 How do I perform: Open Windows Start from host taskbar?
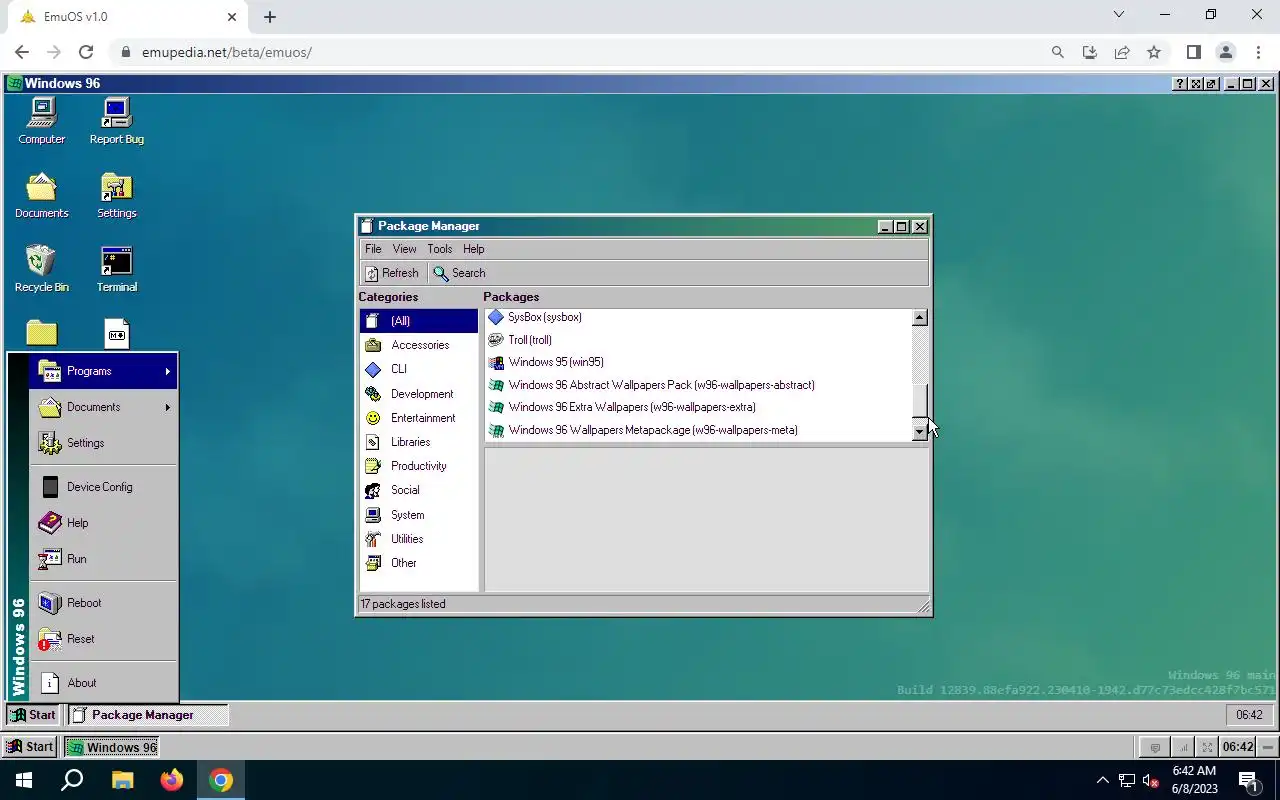pos(24,780)
